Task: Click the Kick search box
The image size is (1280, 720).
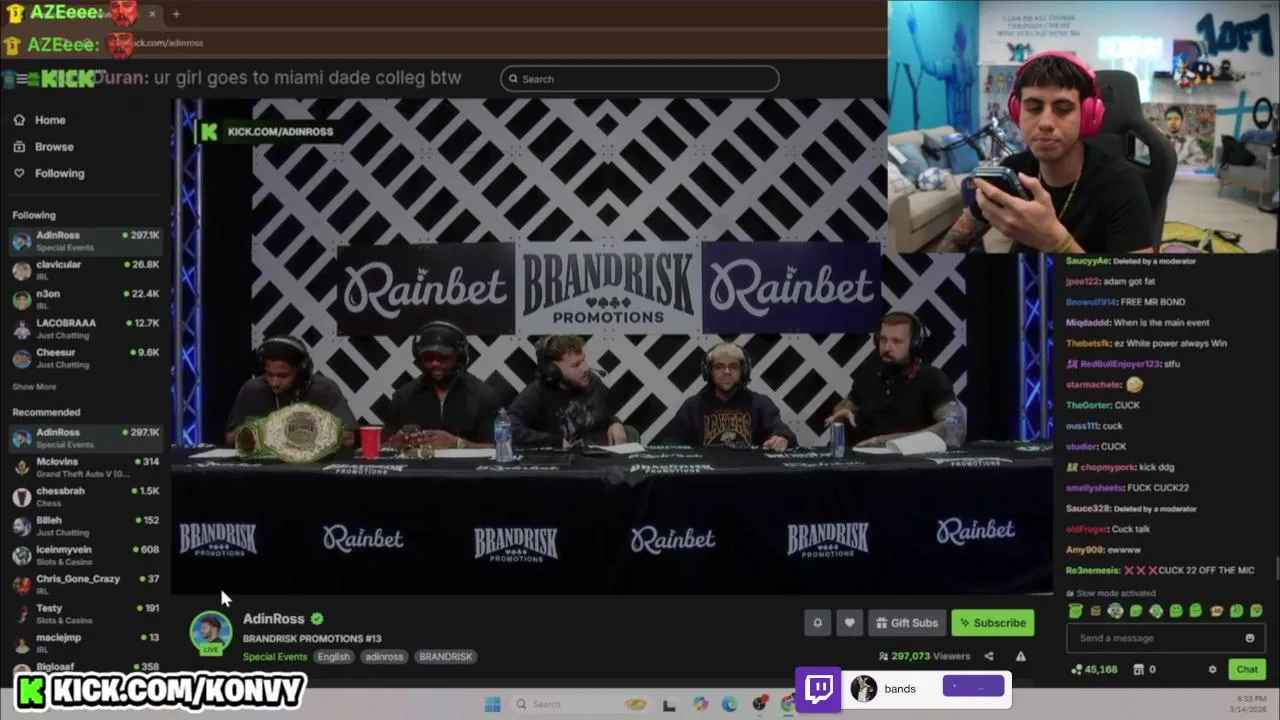Action: click(640, 79)
